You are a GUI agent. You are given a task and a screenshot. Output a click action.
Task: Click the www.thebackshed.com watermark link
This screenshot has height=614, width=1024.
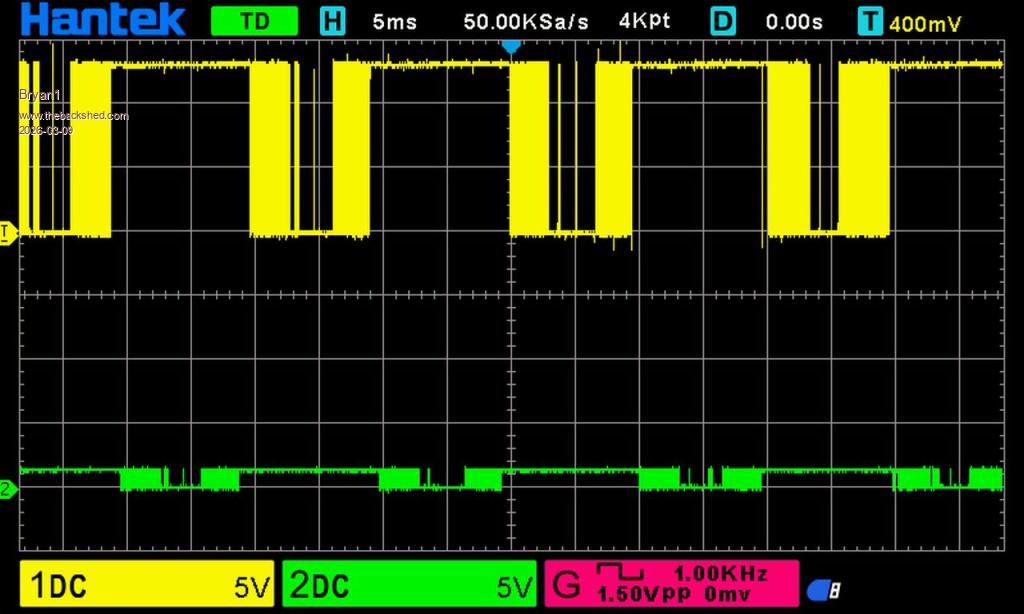click(x=74, y=116)
